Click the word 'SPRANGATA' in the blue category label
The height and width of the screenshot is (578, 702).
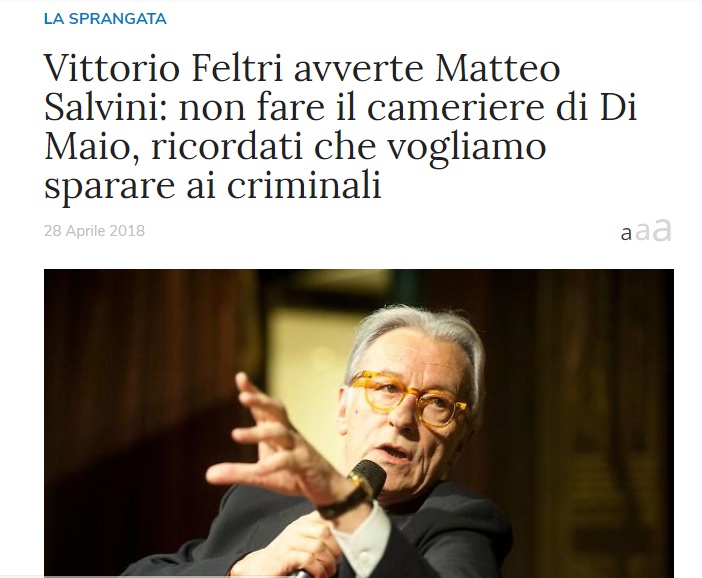tap(118, 19)
